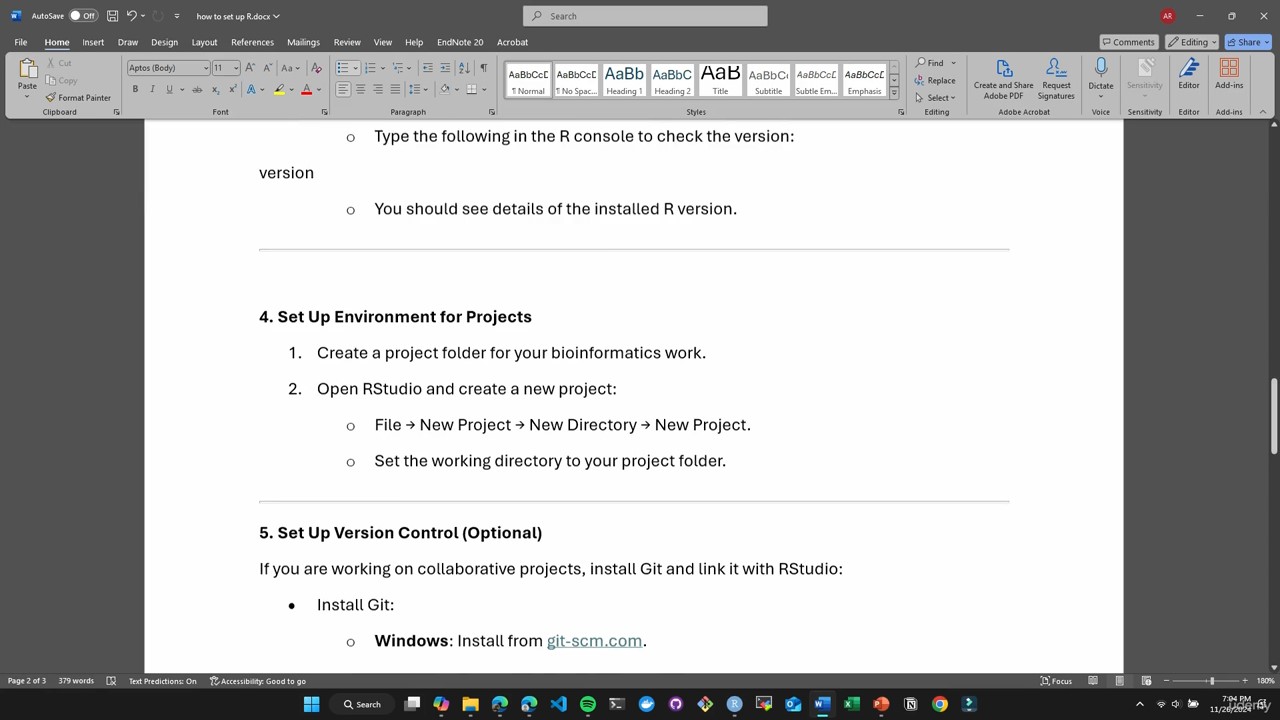1280x720 pixels.
Task: Increase paragraph indent
Action: click(445, 68)
